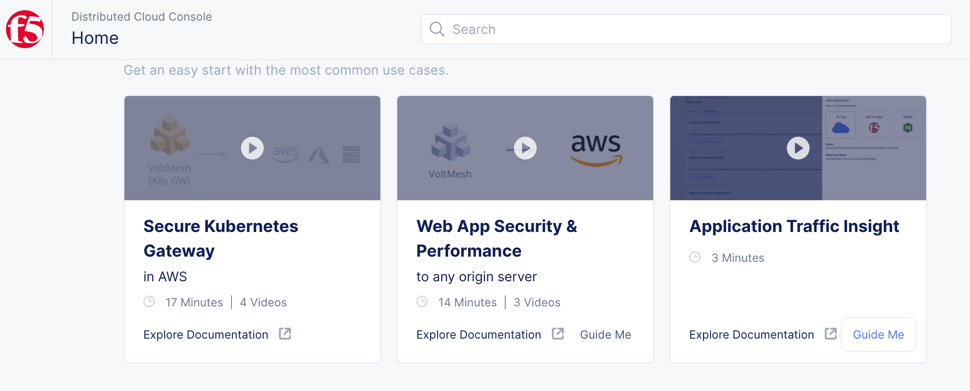This screenshot has height=391, width=970.
Task: Click clock icon beside 3 Minutes
Action: pos(695,257)
